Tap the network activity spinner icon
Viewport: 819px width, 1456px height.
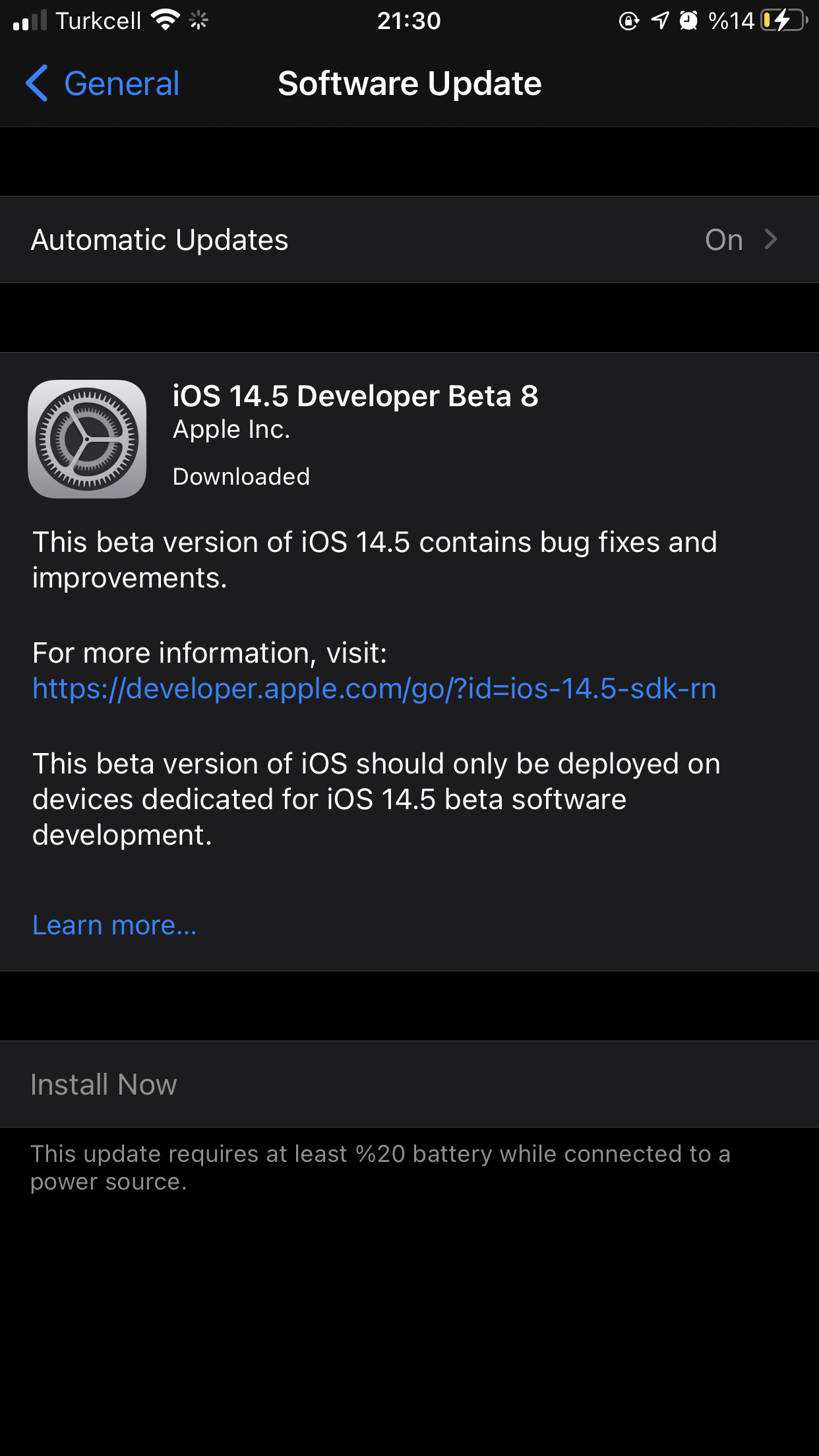click(x=198, y=20)
